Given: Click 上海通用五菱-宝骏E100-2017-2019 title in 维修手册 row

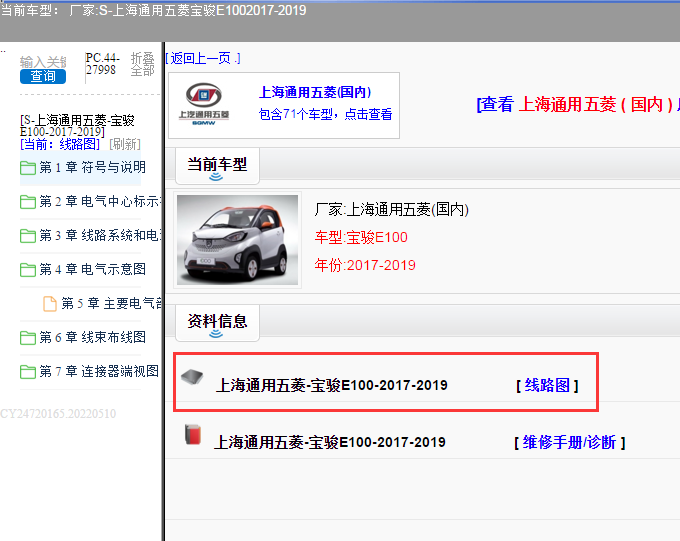Looking at the screenshot, I should (x=330, y=442).
